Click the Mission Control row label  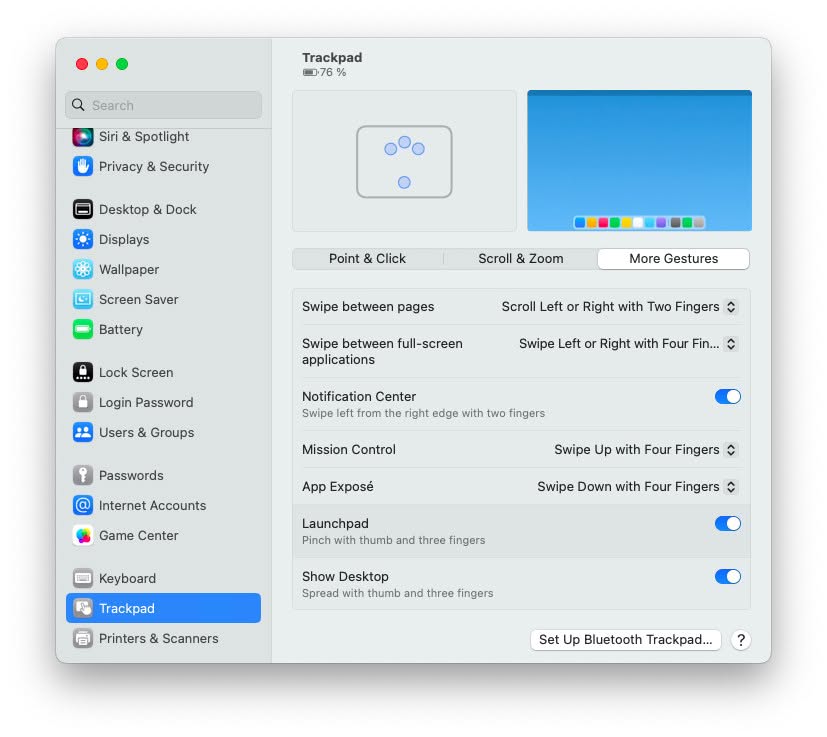[349, 450]
